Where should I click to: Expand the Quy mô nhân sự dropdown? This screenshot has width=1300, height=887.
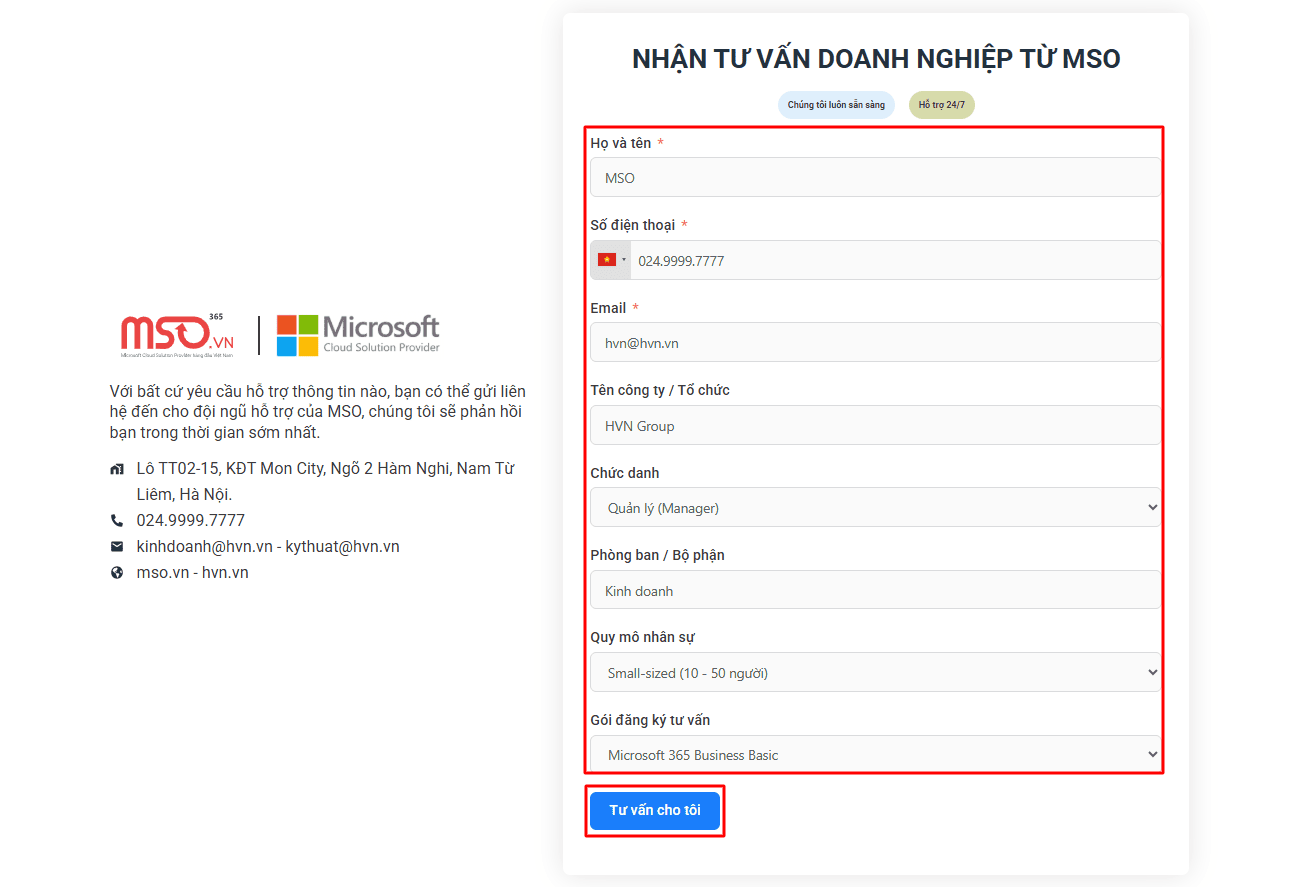coord(875,673)
